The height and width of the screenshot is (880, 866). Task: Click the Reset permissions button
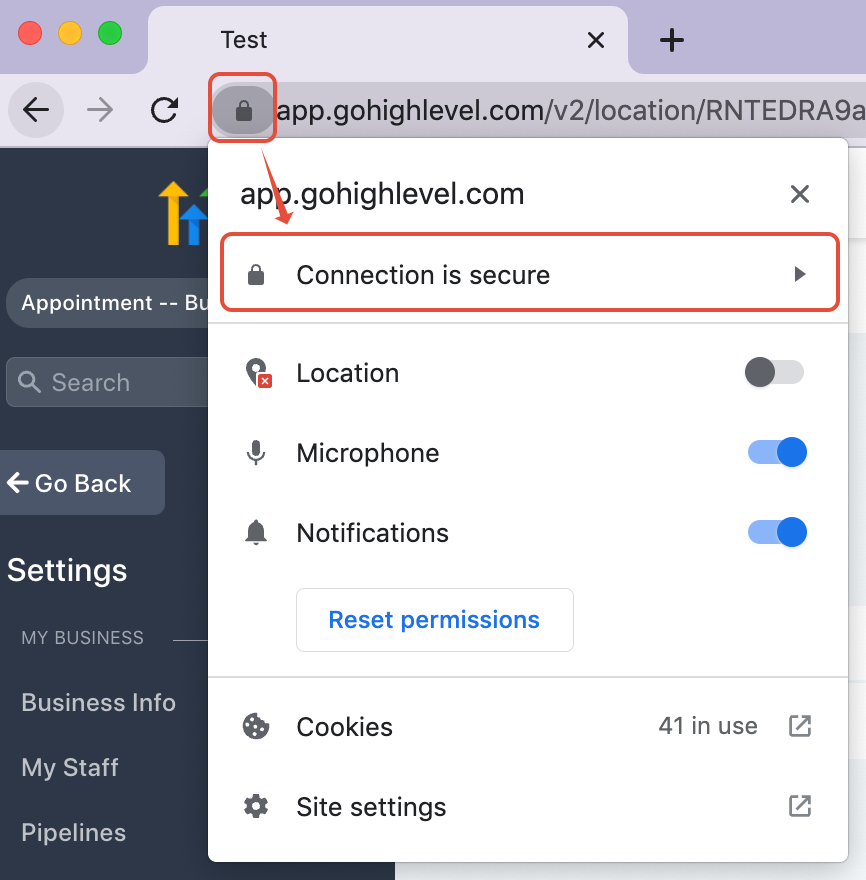pyautogui.click(x=434, y=620)
